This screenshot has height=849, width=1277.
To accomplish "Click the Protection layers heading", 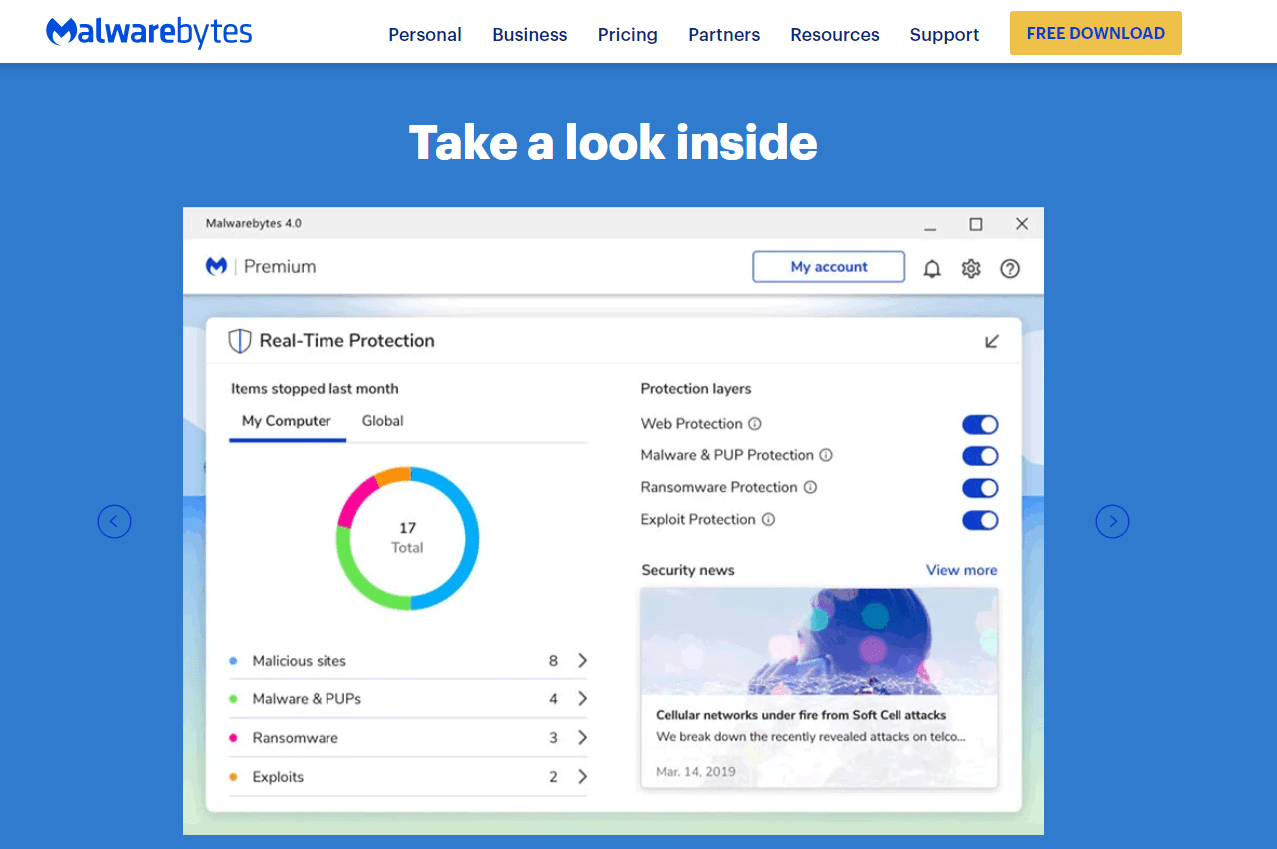I will click(x=696, y=389).
